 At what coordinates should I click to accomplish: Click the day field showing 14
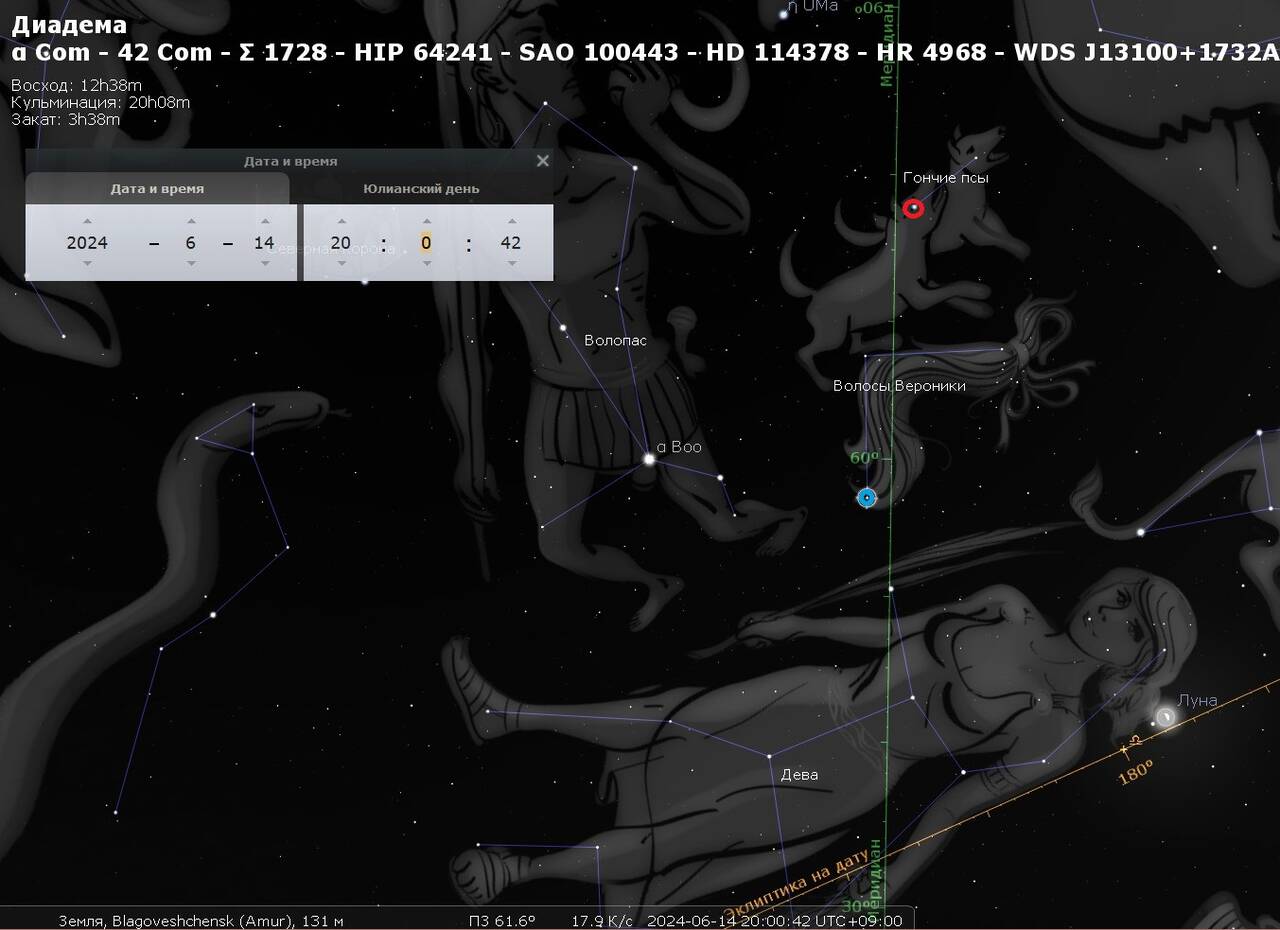coord(265,242)
